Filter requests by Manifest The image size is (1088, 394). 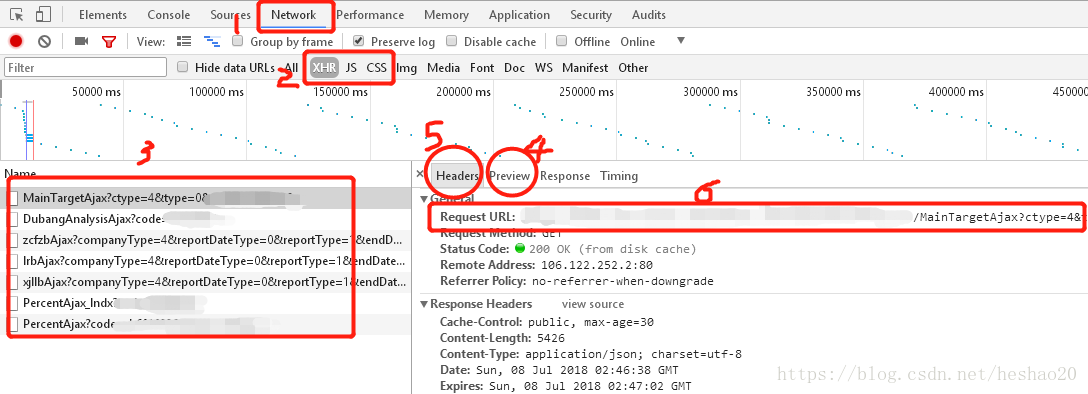pyautogui.click(x=585, y=67)
